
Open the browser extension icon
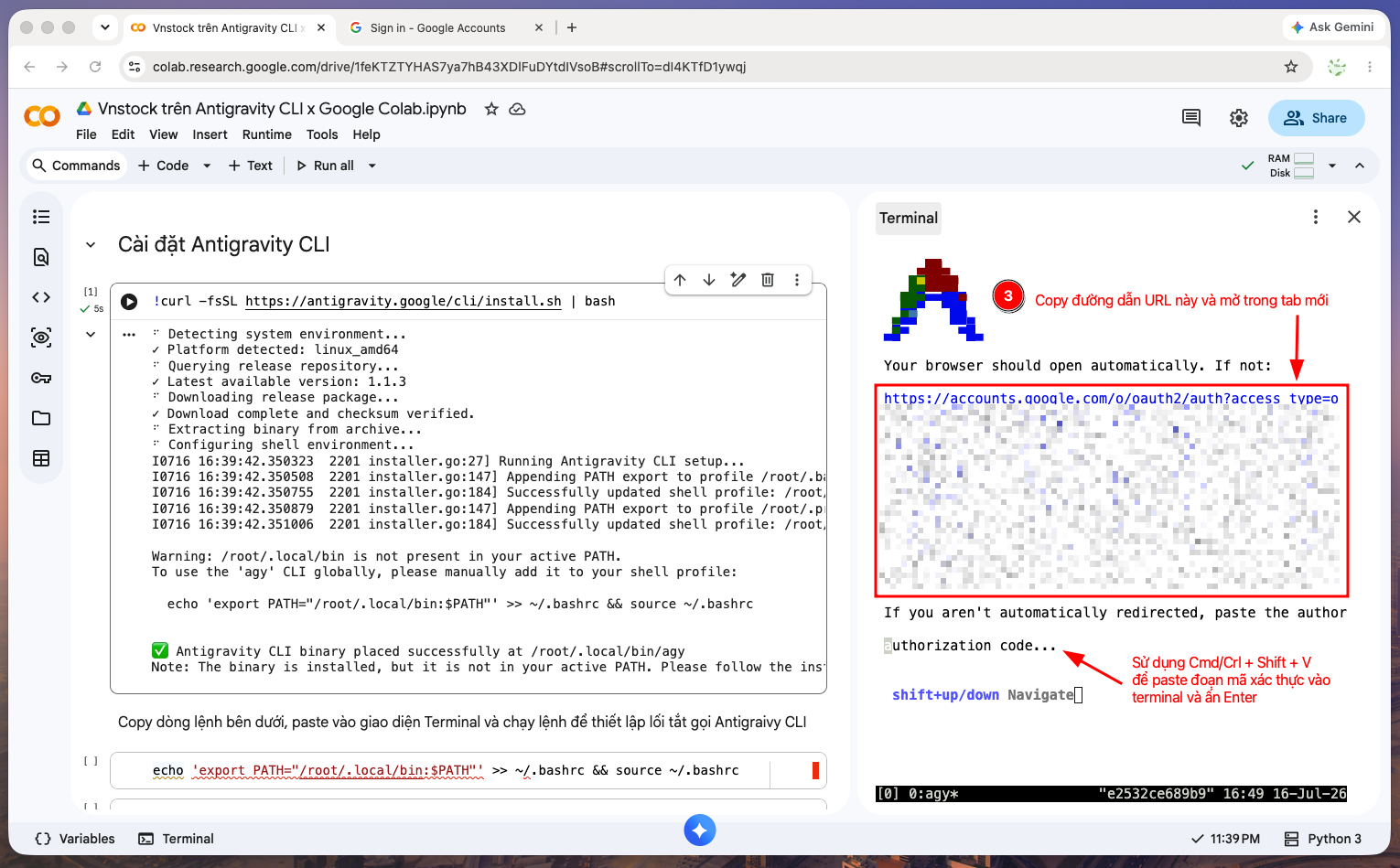(x=1337, y=67)
